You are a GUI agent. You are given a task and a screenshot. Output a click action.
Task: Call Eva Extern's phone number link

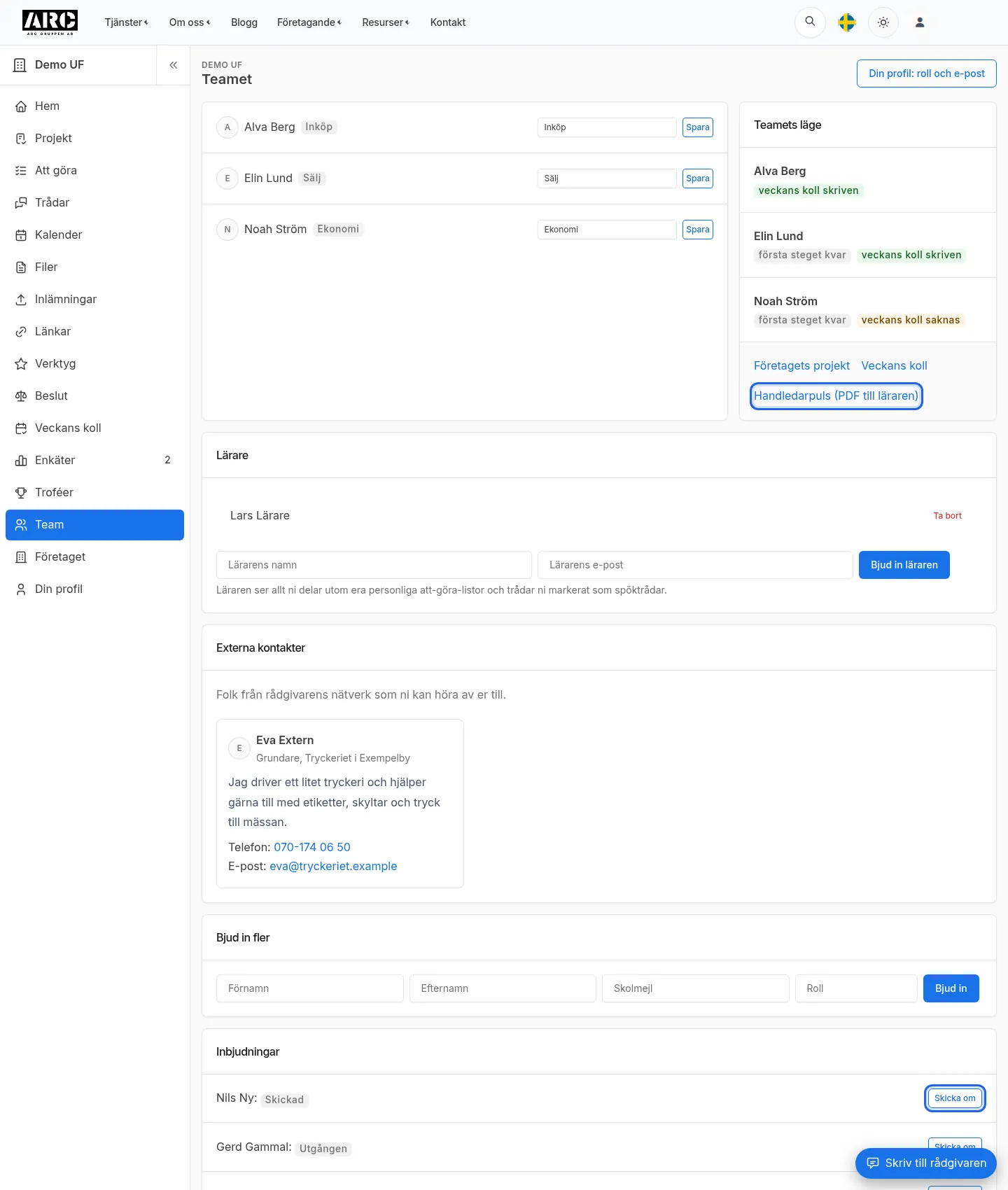311,847
